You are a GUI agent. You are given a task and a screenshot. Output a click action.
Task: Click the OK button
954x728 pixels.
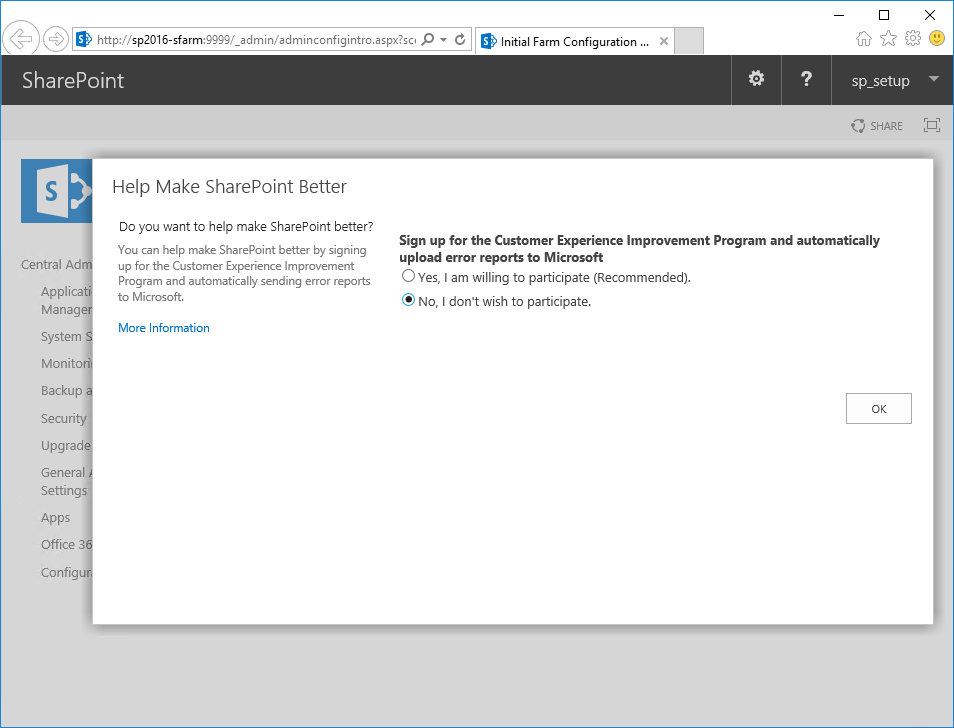(x=879, y=409)
